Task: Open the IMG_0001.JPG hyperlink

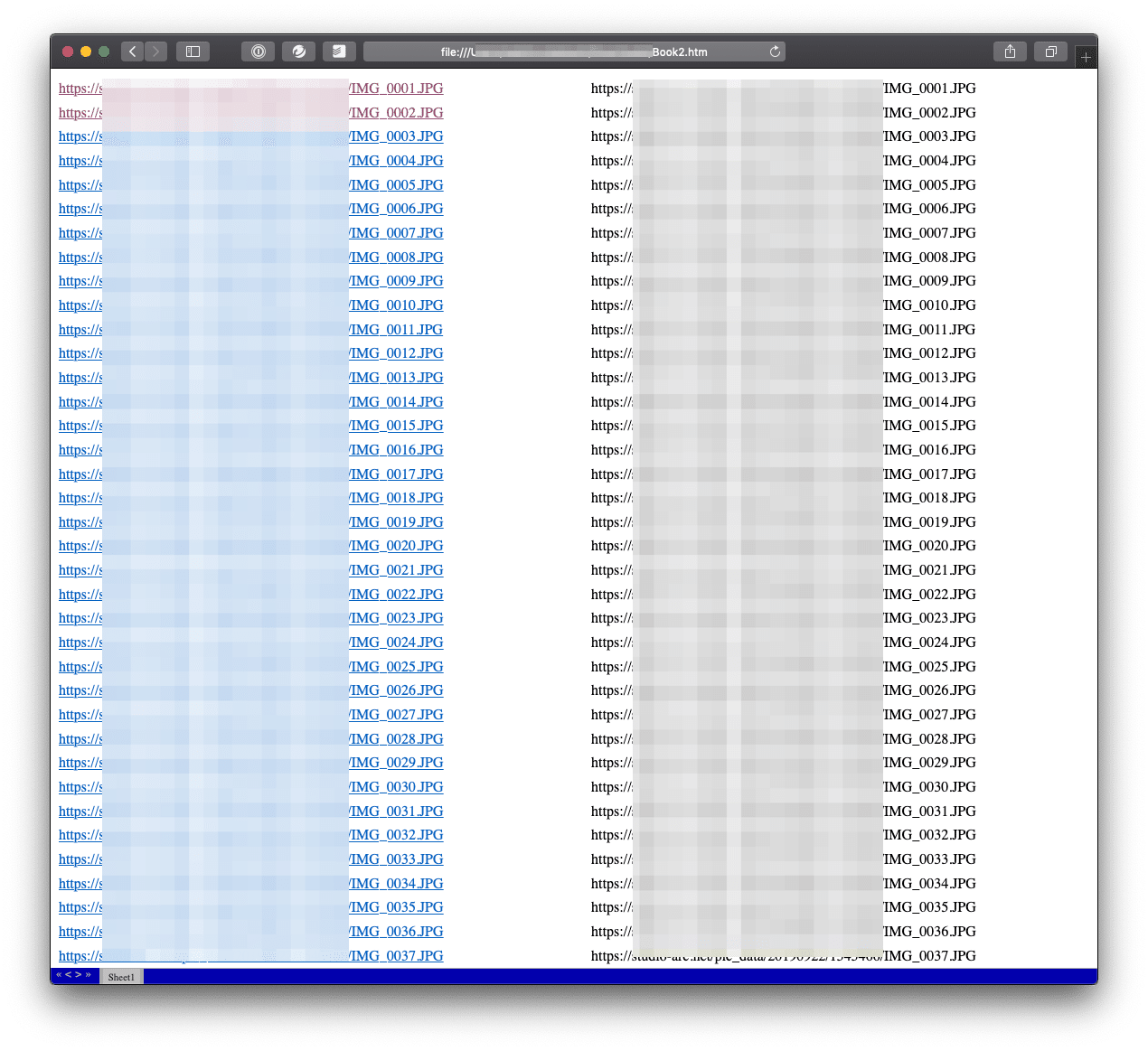Action: (x=396, y=88)
